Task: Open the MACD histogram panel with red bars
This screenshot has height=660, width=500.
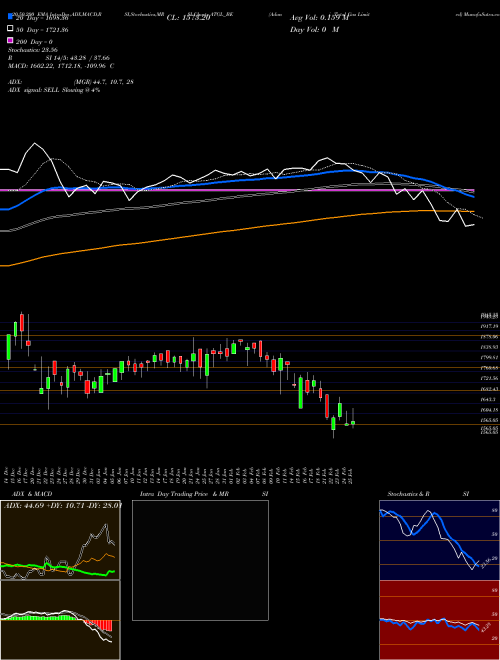Action: tap(60, 620)
